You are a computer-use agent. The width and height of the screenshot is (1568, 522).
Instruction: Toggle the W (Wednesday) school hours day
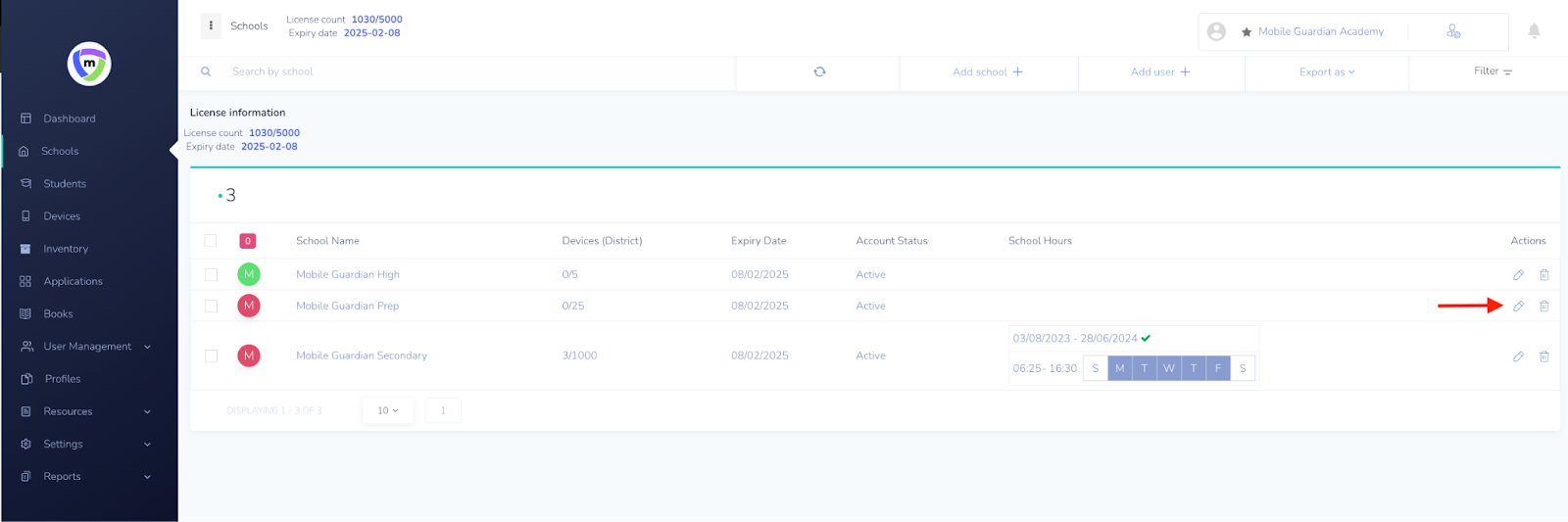point(1169,368)
